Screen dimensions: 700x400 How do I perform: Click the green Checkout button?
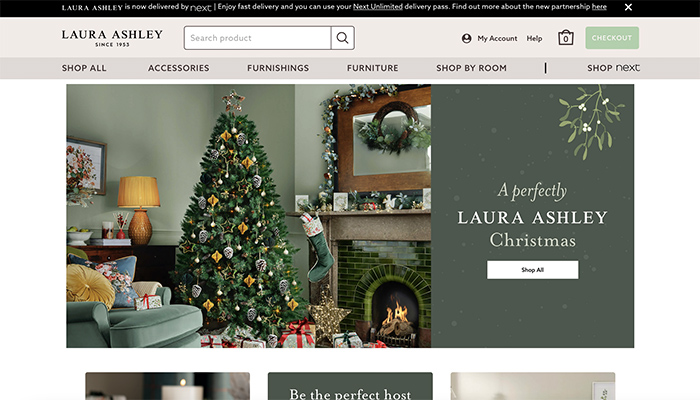[x=612, y=38]
